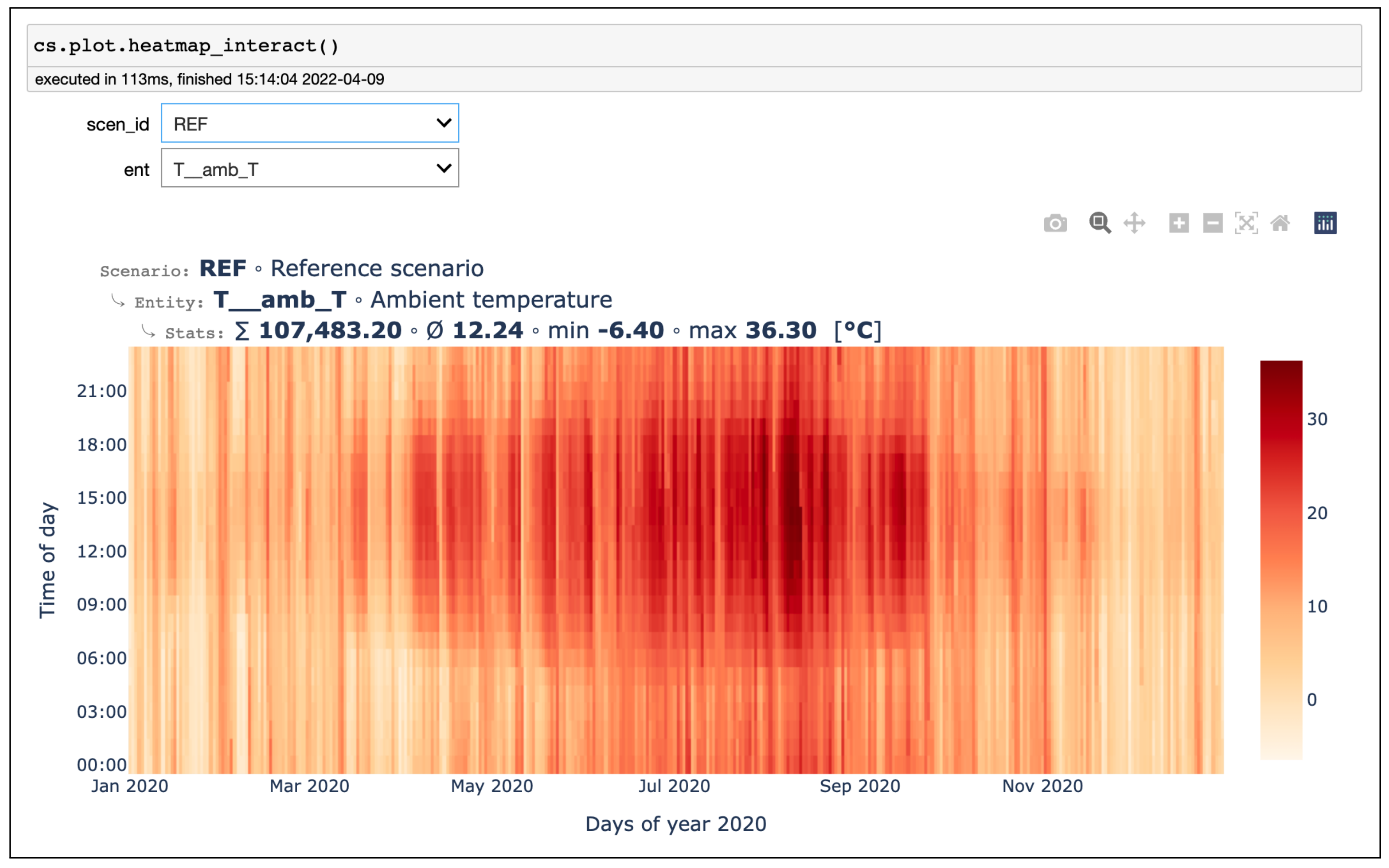Click the Zoom in plus button
Screen dimensions: 1389x868
[1179, 223]
